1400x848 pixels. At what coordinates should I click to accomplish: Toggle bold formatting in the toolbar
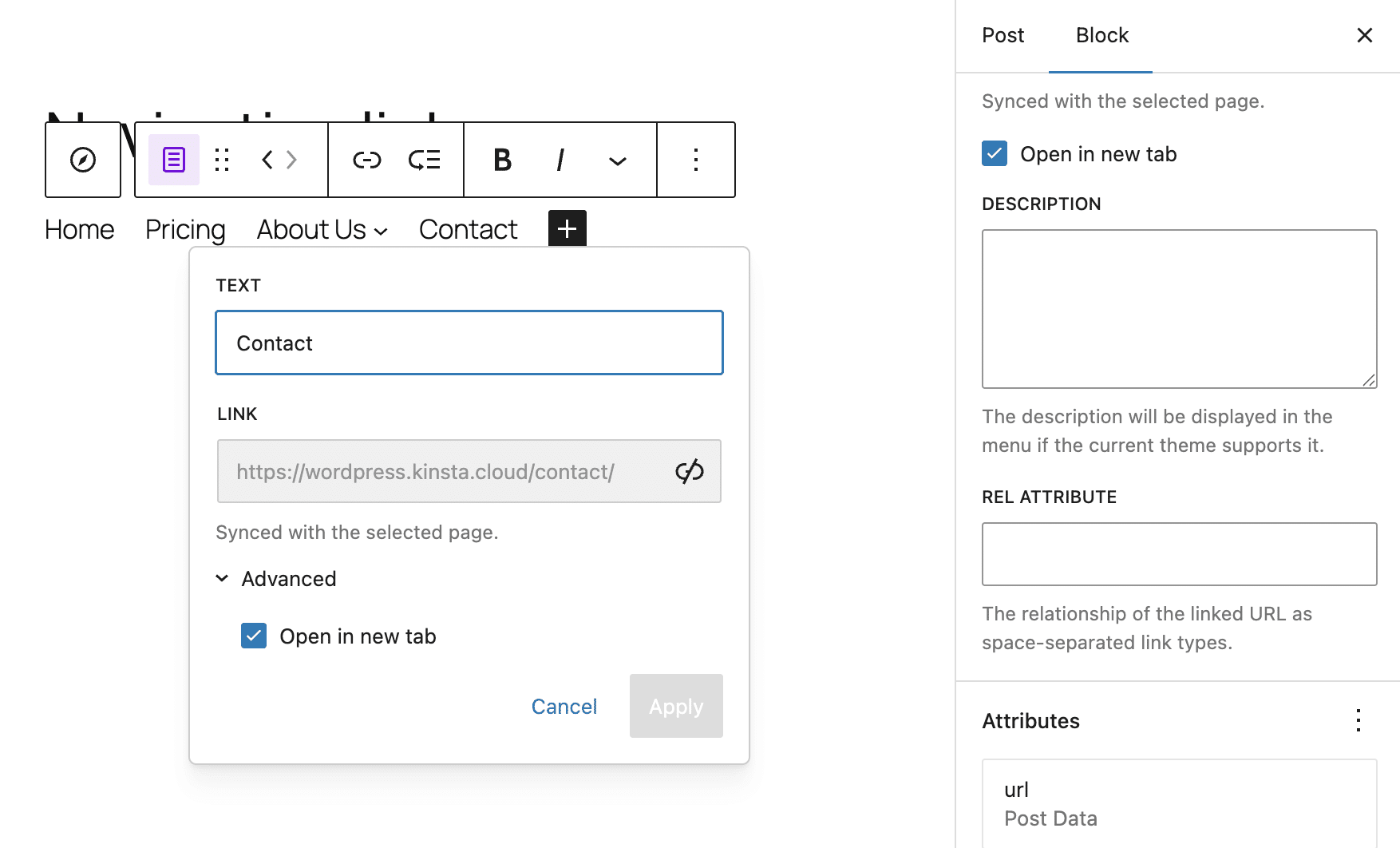[501, 160]
